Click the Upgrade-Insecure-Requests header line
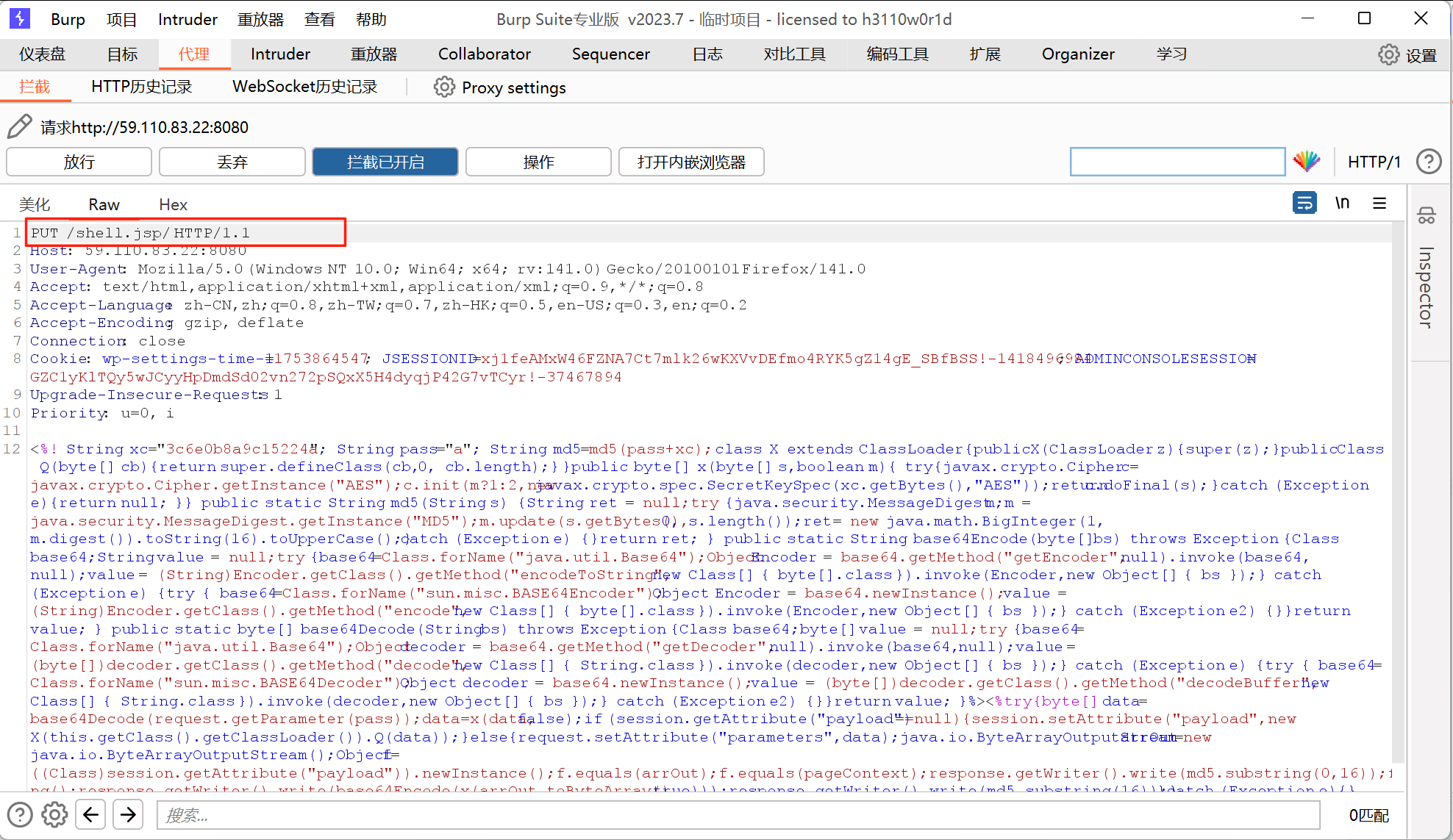1453x840 pixels. tap(156, 395)
